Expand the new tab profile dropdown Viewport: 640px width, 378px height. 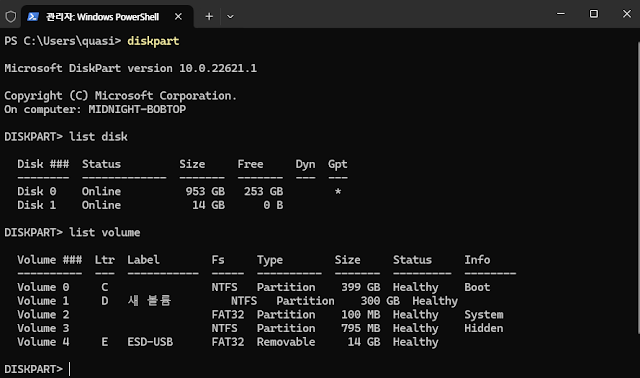[230, 17]
